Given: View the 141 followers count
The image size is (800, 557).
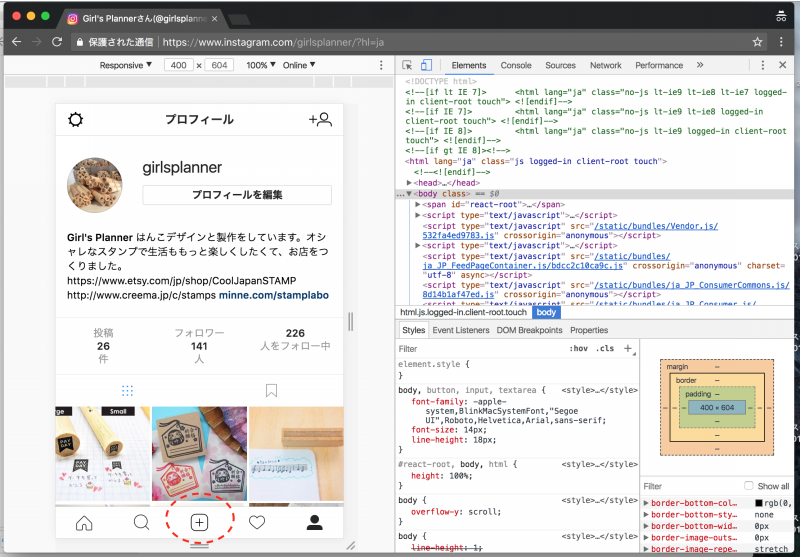Looking at the screenshot, I should point(199,346).
